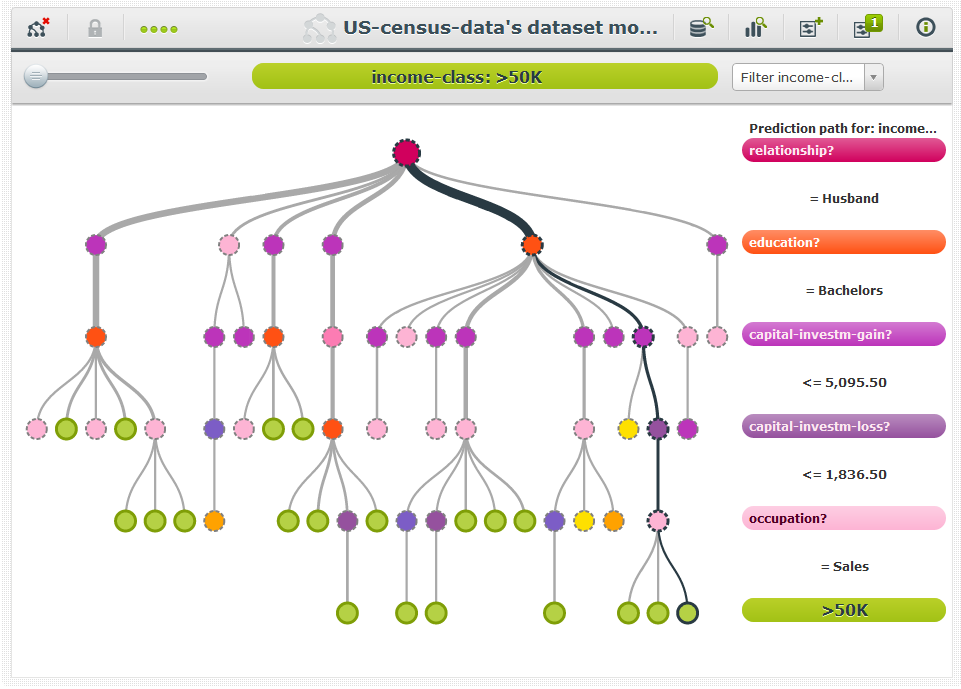Click the bar chart evaluation icon
Screen dimensions: 961x689
point(756,28)
